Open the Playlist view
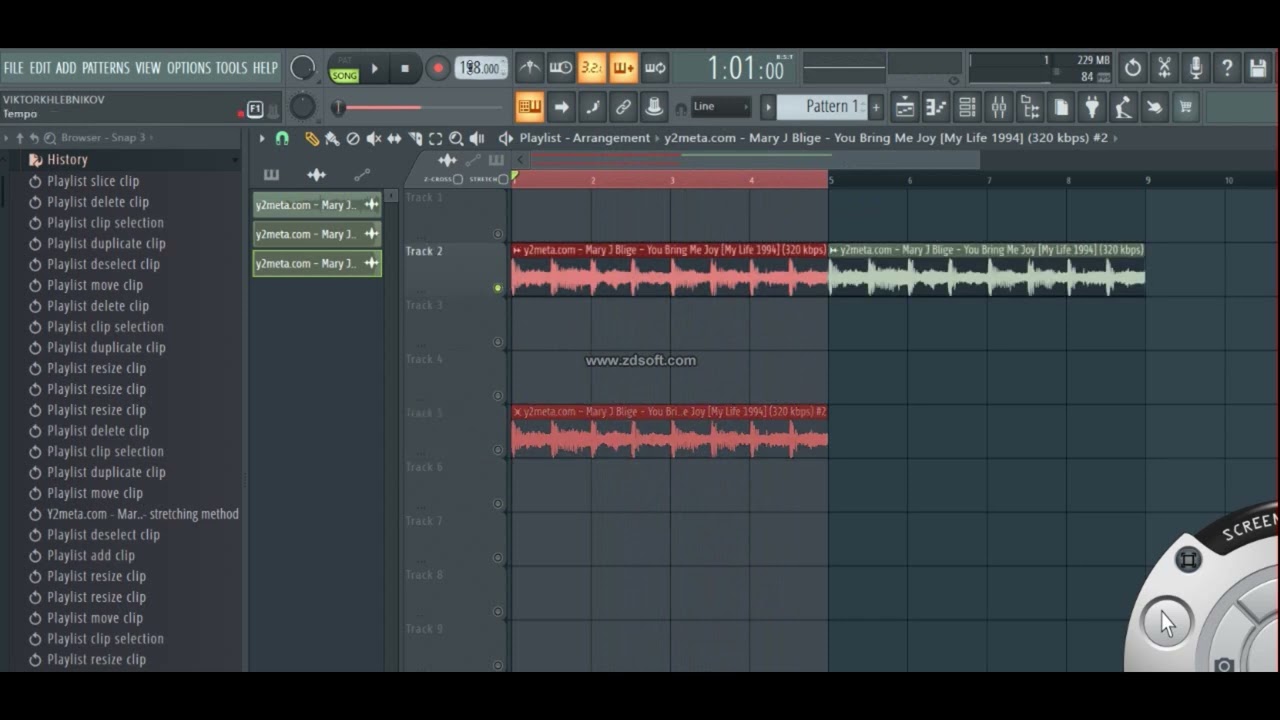The image size is (1280, 720). (x=905, y=106)
